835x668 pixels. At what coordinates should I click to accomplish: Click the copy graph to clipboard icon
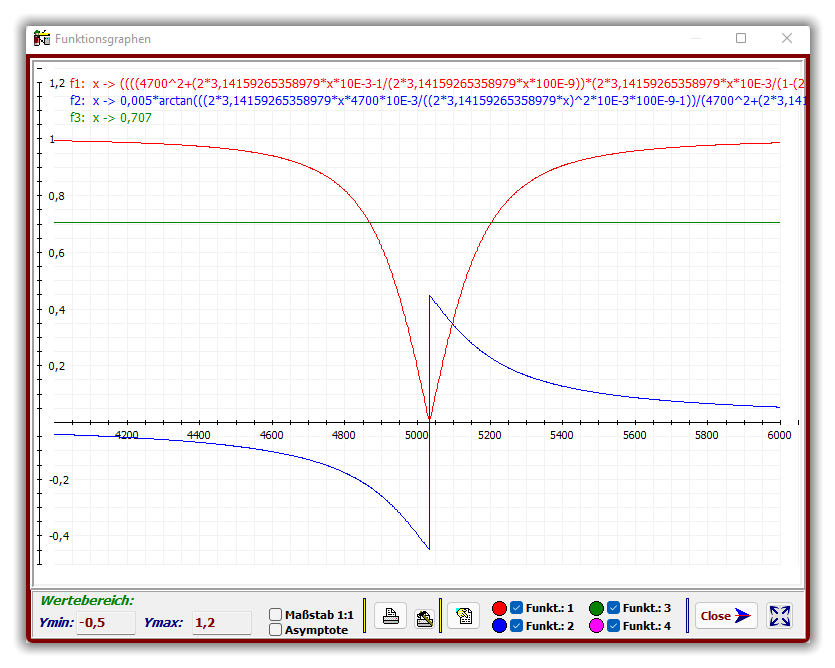[463, 616]
